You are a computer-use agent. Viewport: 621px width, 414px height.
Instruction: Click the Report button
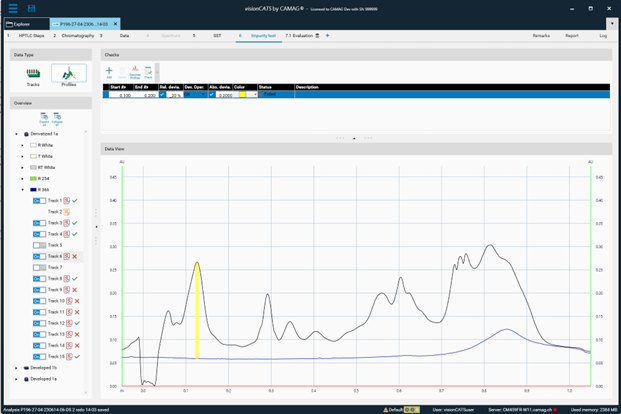pos(571,35)
